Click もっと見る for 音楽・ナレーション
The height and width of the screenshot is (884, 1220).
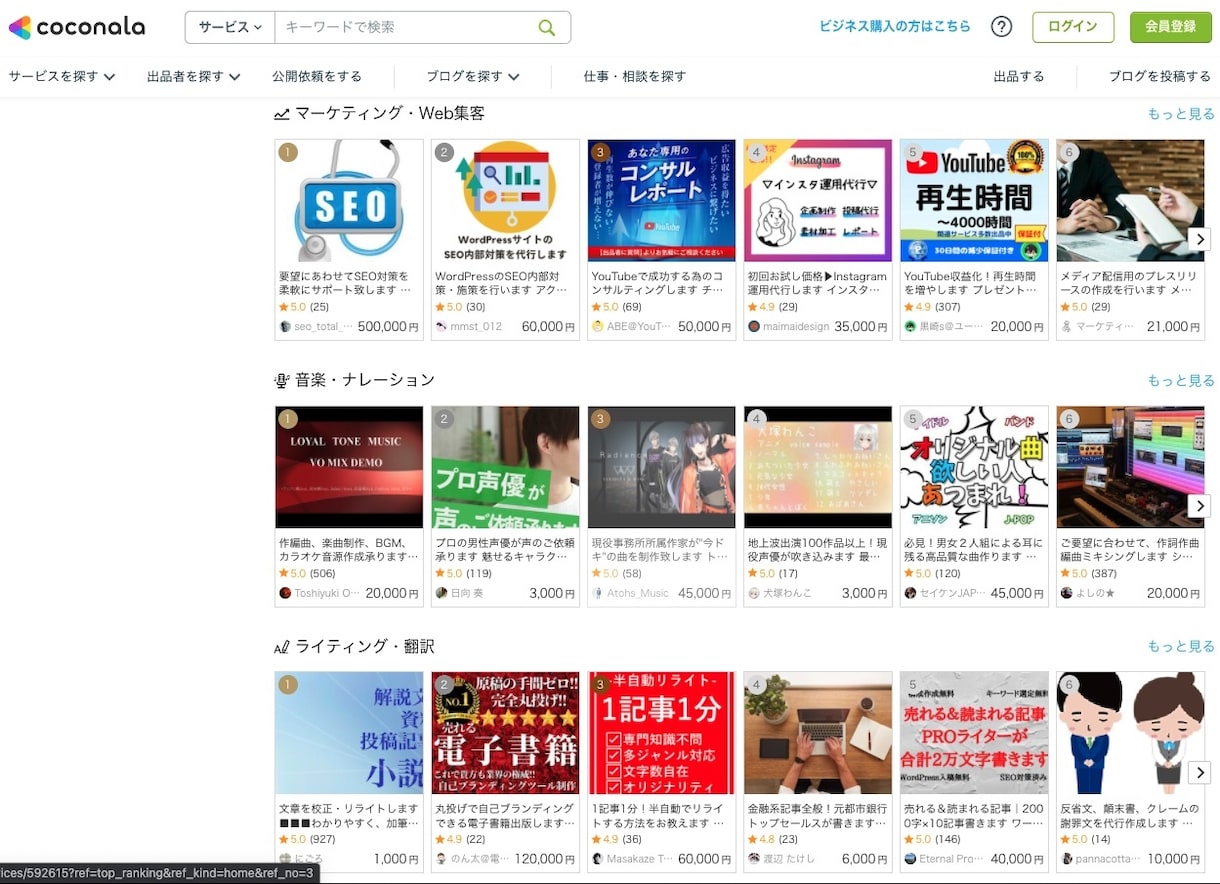click(1181, 380)
